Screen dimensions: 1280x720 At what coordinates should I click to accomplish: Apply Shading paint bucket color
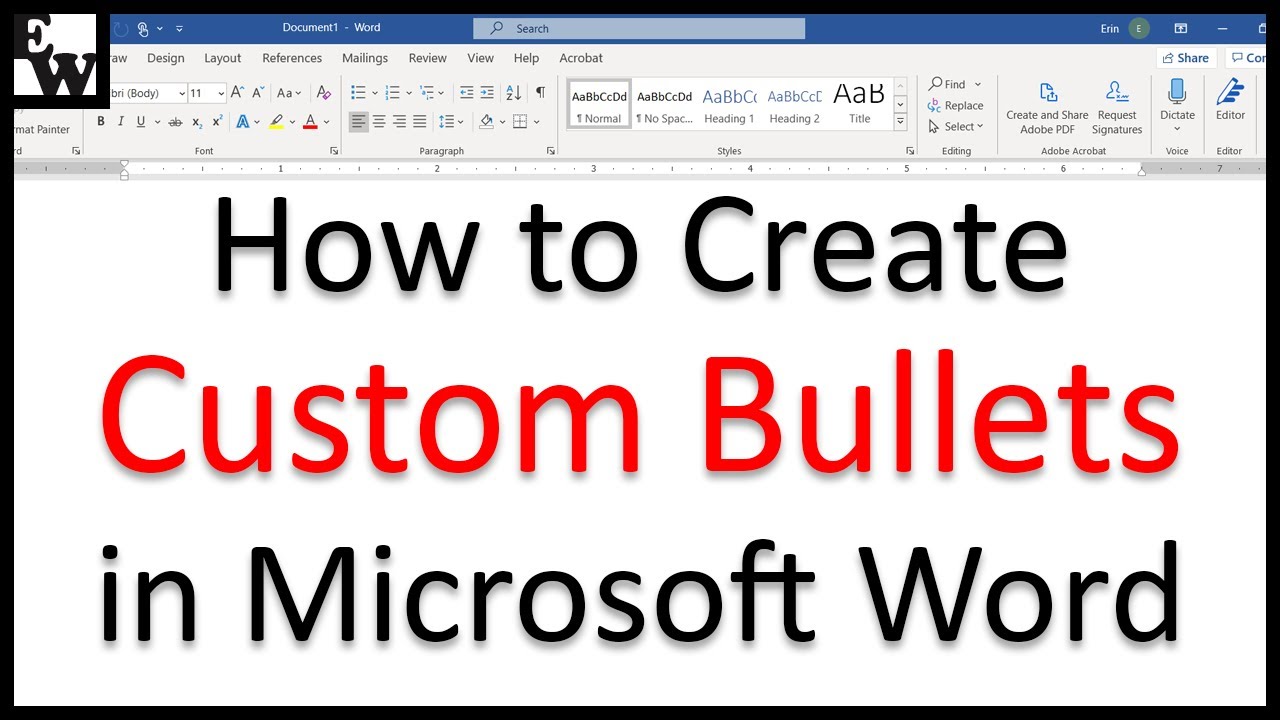click(486, 122)
